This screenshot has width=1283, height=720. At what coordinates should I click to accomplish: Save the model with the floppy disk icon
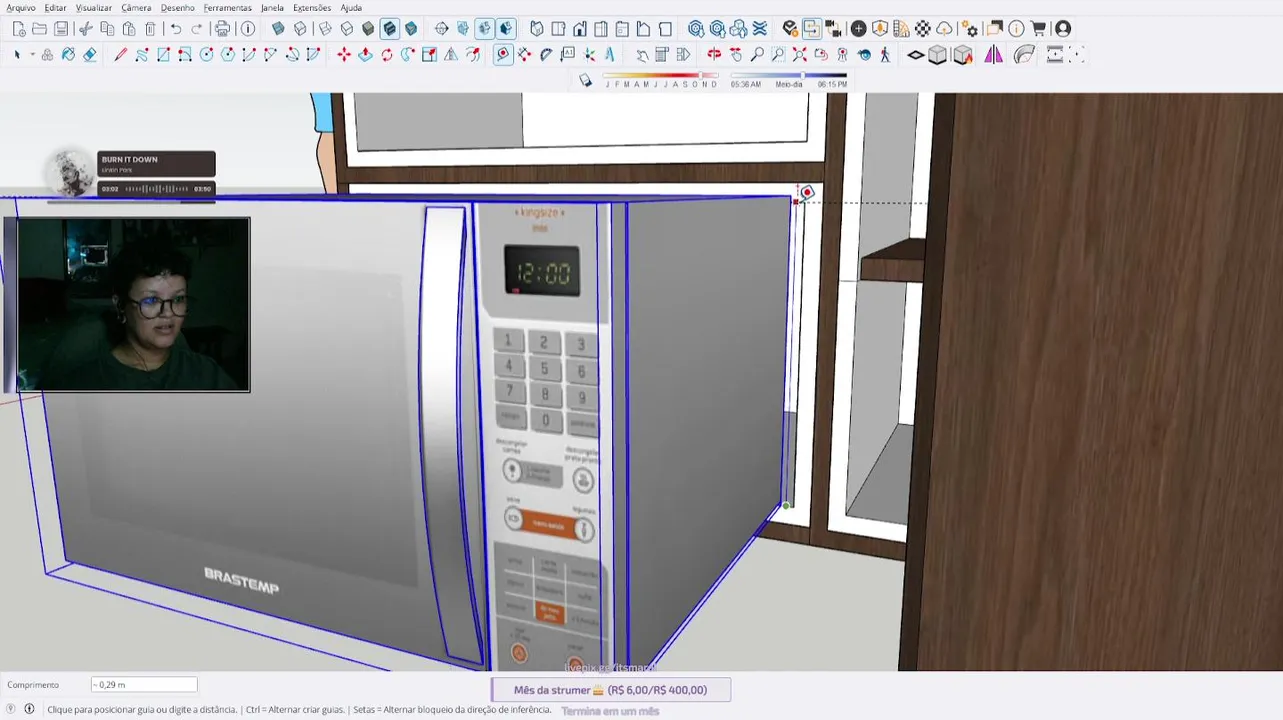61,29
